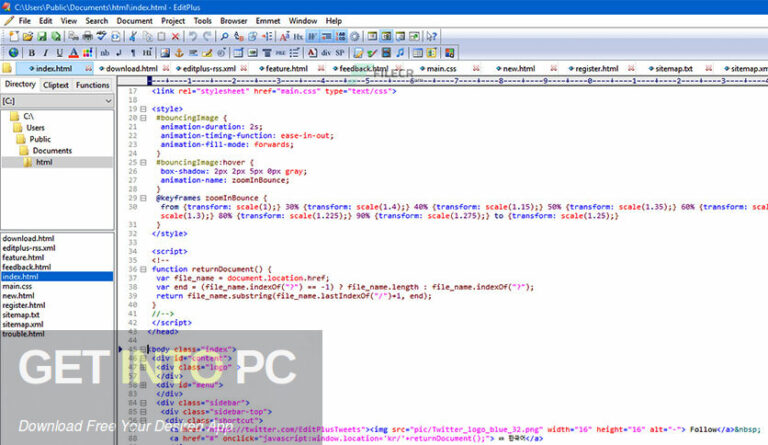
Task: Insert a video with the film icon
Action: pos(386,52)
